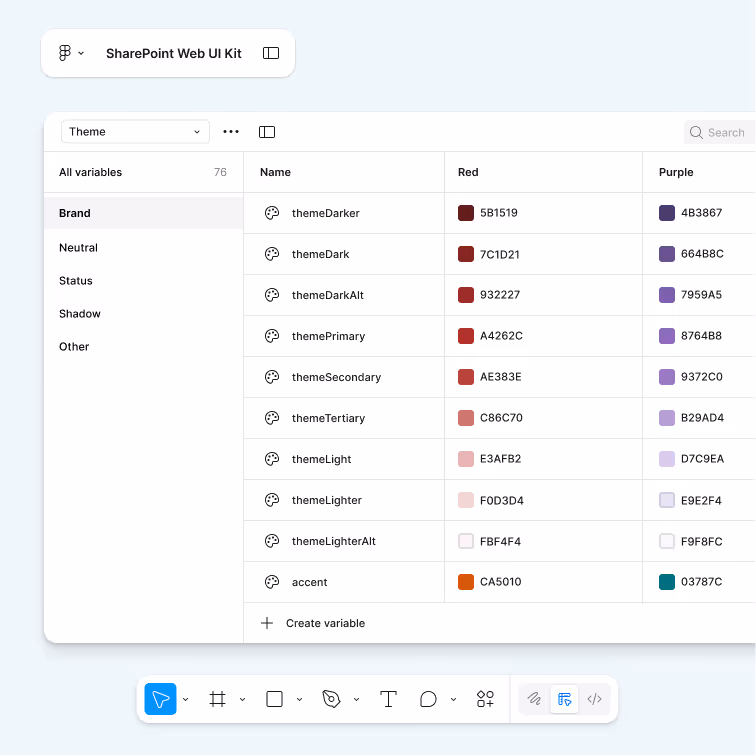Select the Brand group

(143, 213)
